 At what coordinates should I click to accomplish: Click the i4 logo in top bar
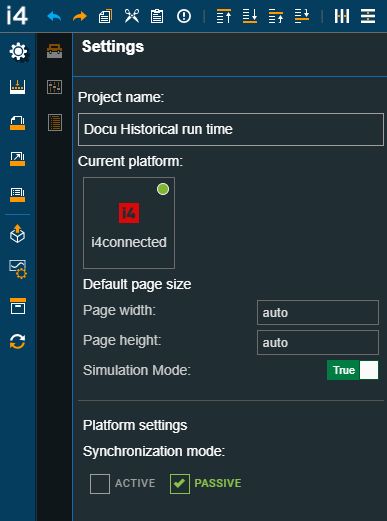coord(17,16)
